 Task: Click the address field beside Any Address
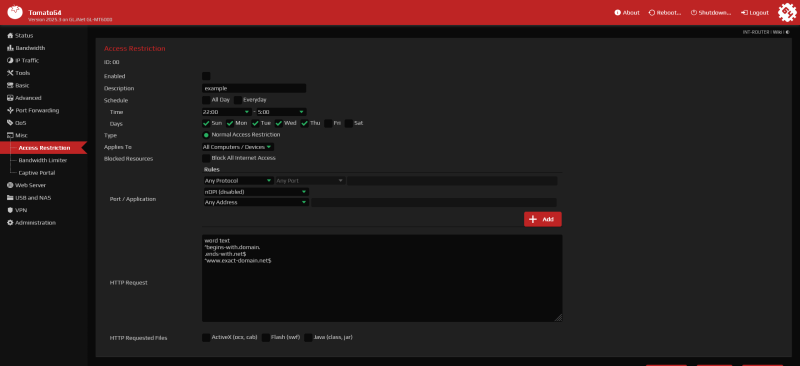pos(434,203)
